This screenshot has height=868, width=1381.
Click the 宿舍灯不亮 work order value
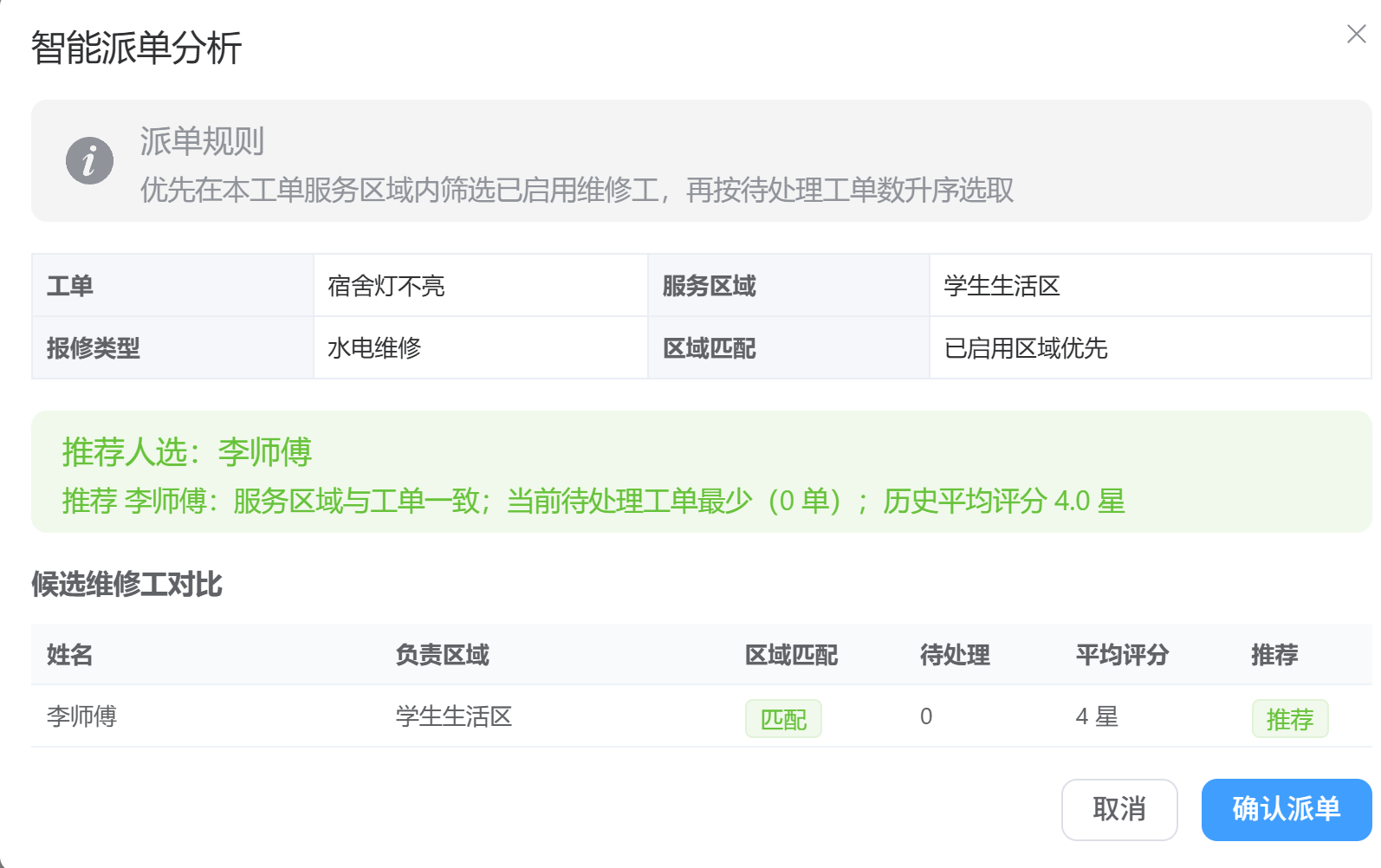pyautogui.click(x=386, y=286)
